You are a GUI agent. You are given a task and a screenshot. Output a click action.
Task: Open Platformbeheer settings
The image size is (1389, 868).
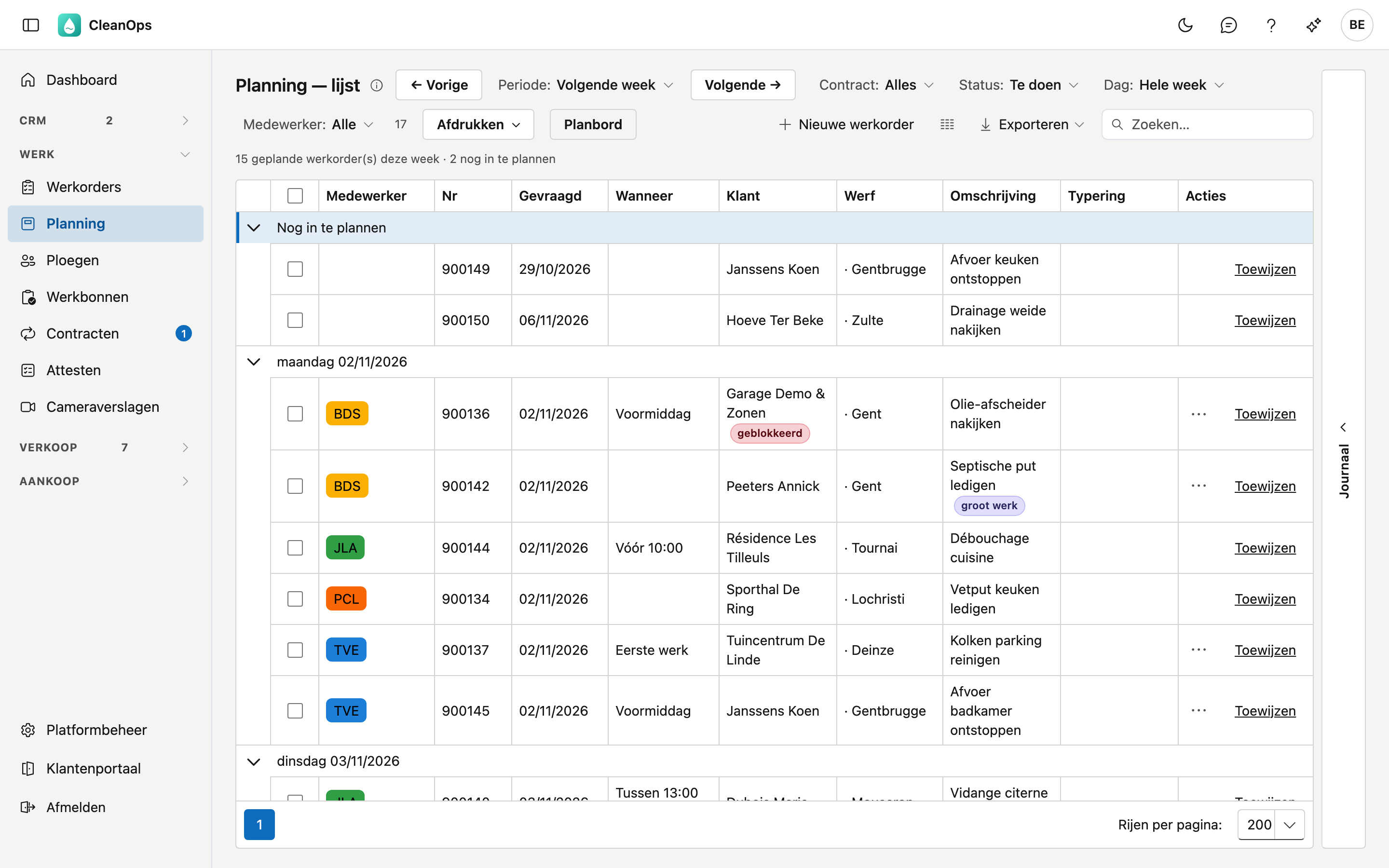[106, 730]
